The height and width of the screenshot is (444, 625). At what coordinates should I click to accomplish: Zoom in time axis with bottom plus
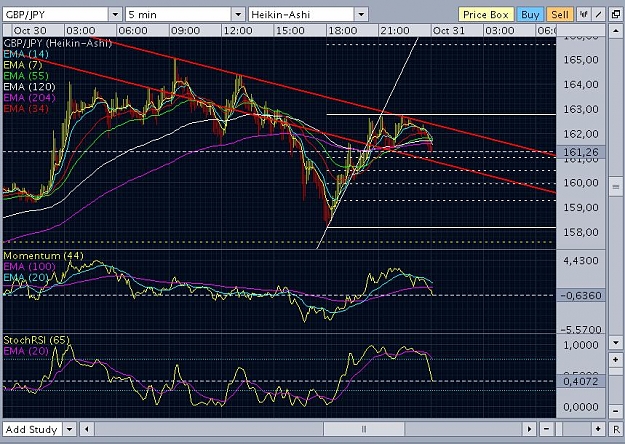[598, 429]
